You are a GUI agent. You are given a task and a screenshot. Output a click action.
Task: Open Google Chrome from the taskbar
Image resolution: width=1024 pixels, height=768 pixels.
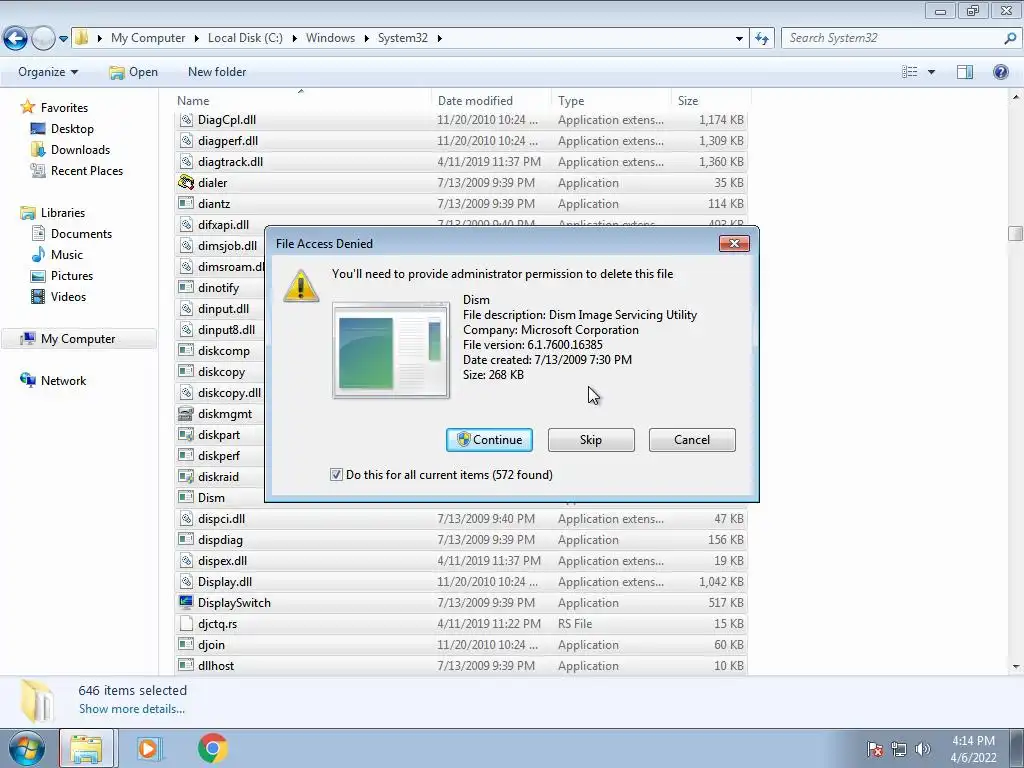point(212,748)
